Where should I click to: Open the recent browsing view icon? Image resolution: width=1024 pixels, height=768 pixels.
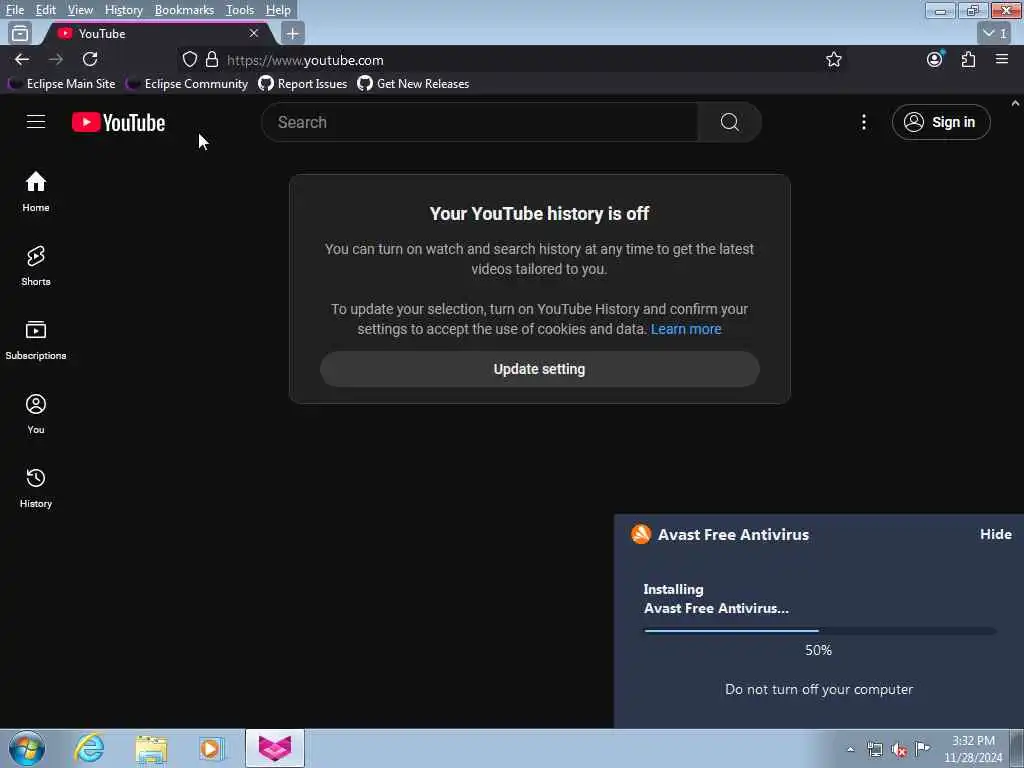click(x=20, y=33)
